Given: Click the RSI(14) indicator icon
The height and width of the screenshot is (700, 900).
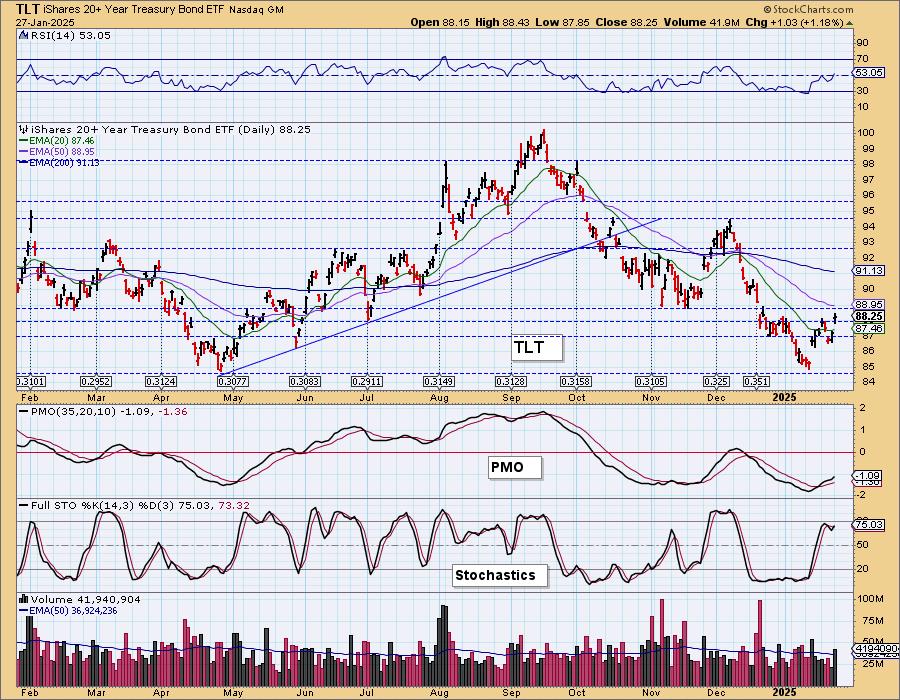Looking at the screenshot, I should (x=23, y=35).
